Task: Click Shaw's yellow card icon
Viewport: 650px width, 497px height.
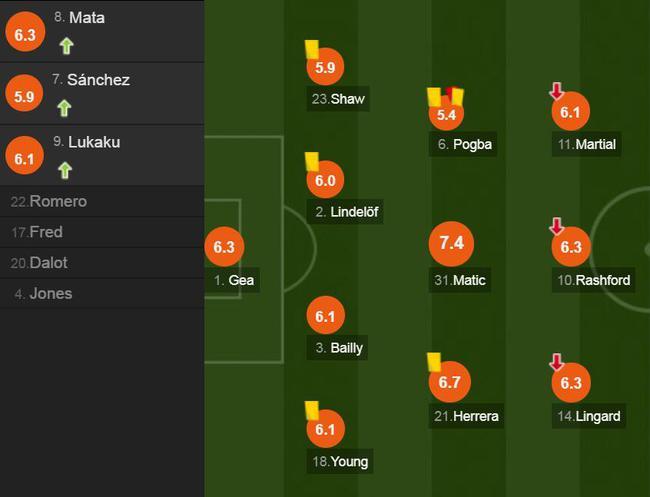Action: pos(312,49)
